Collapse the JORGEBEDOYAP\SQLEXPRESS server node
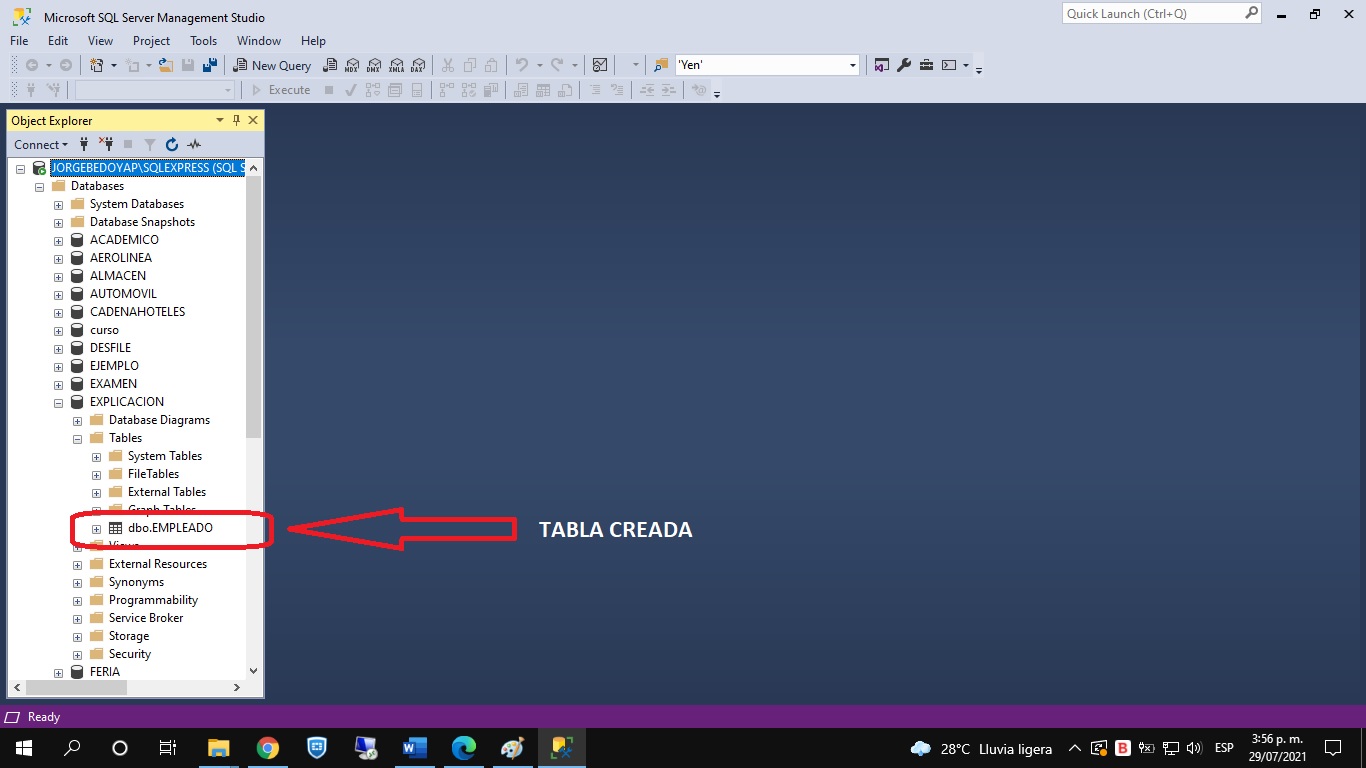The width and height of the screenshot is (1366, 768). (x=20, y=168)
